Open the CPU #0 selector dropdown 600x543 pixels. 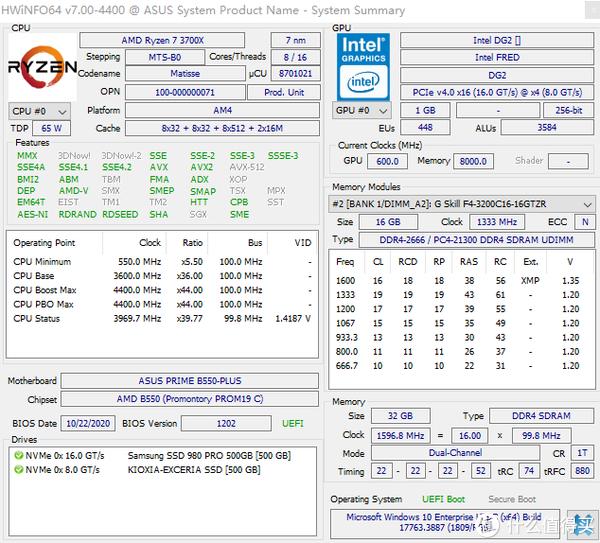[x=39, y=111]
